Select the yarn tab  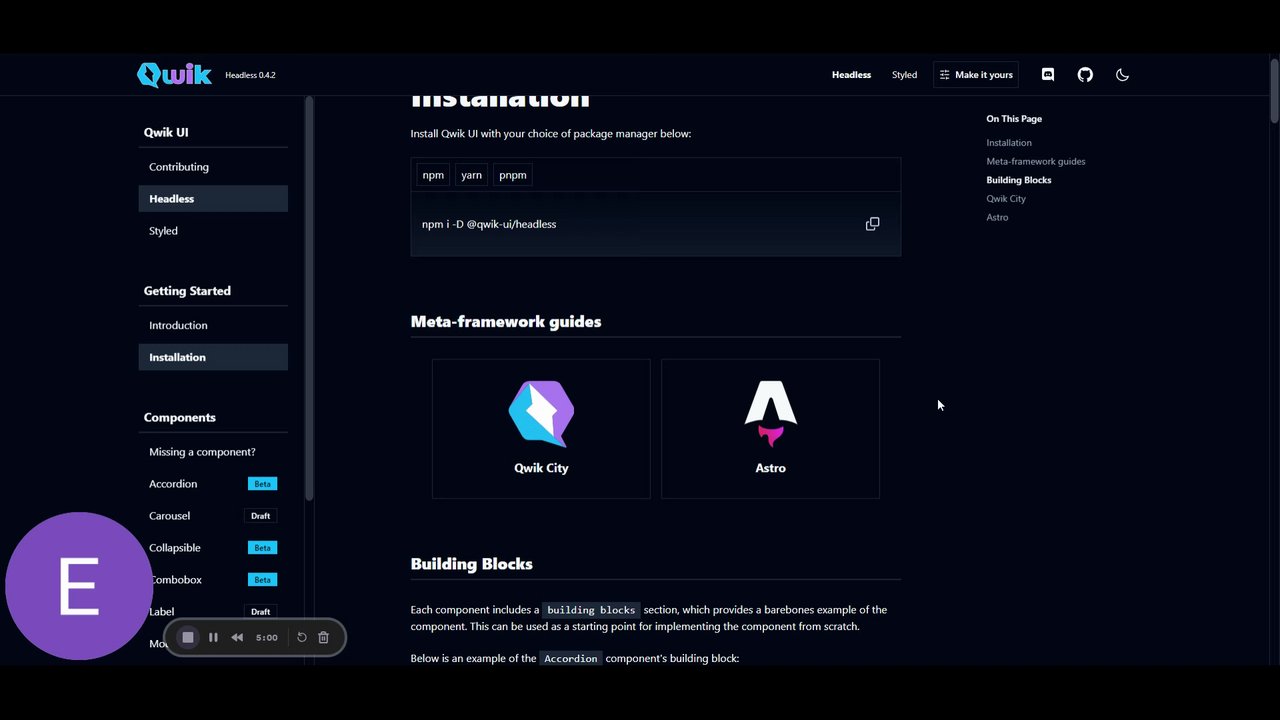(471, 175)
